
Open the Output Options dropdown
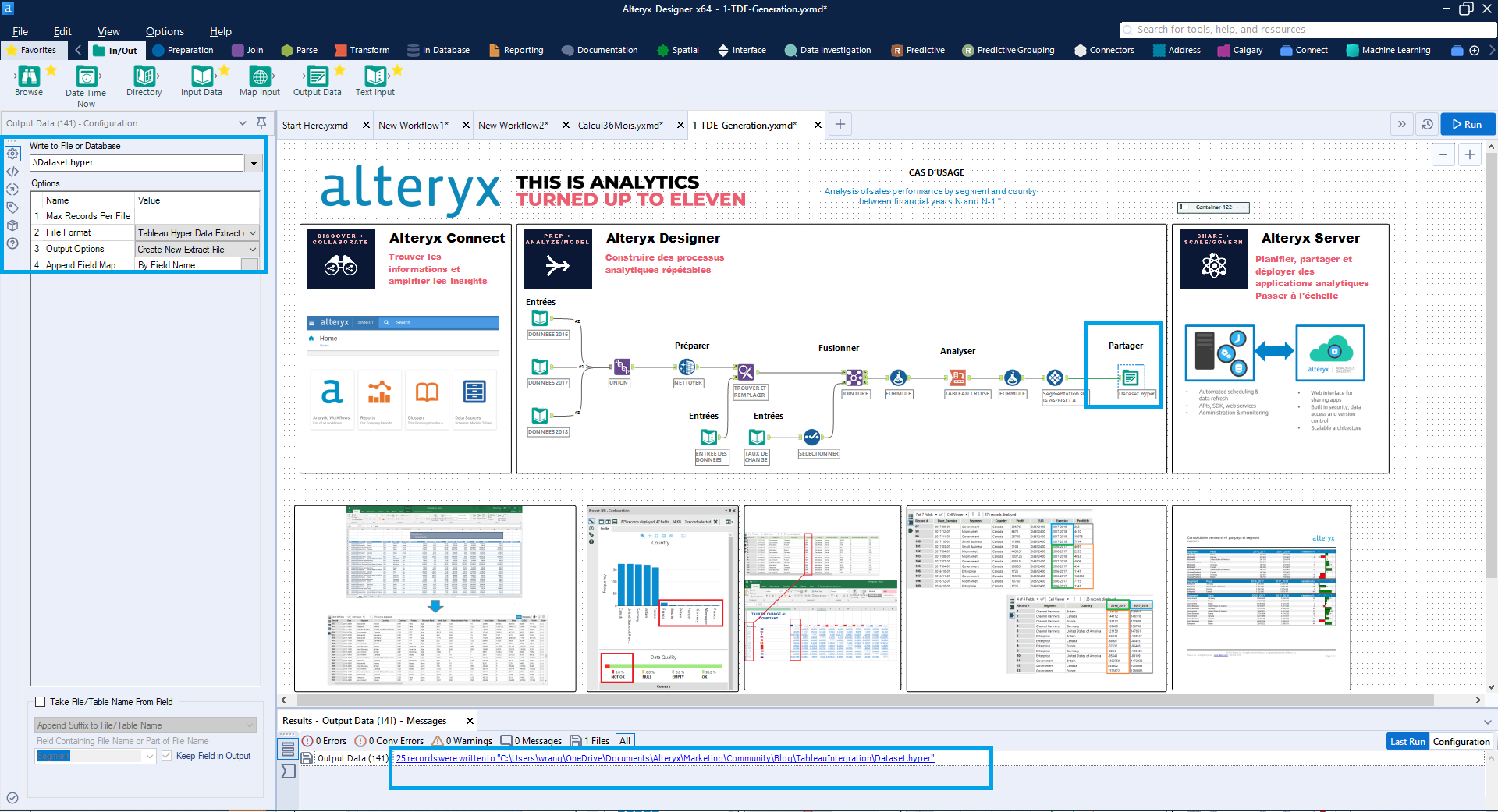[x=252, y=249]
